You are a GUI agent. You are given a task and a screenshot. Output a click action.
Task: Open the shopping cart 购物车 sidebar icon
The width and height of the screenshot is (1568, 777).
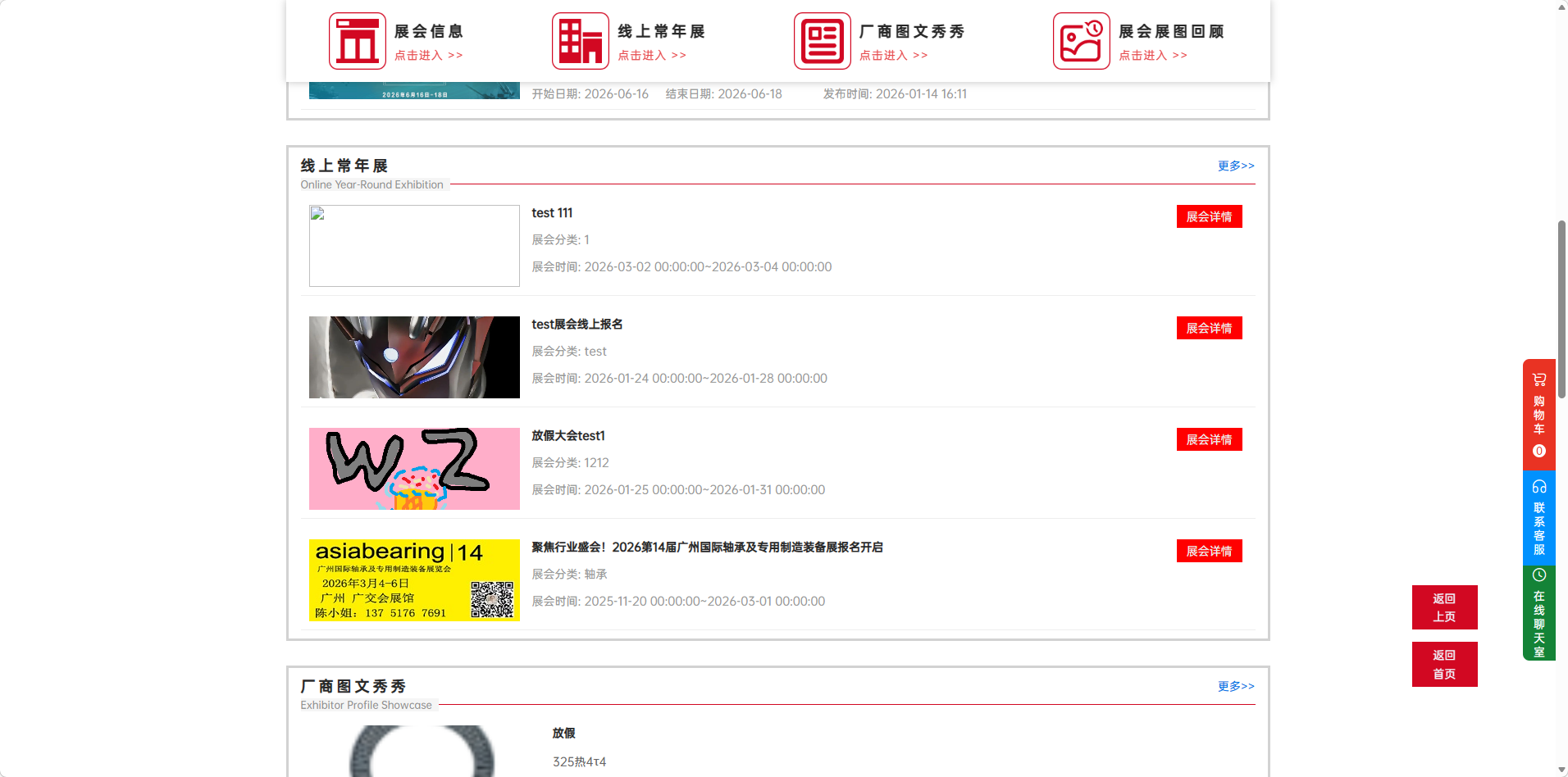pyautogui.click(x=1538, y=380)
